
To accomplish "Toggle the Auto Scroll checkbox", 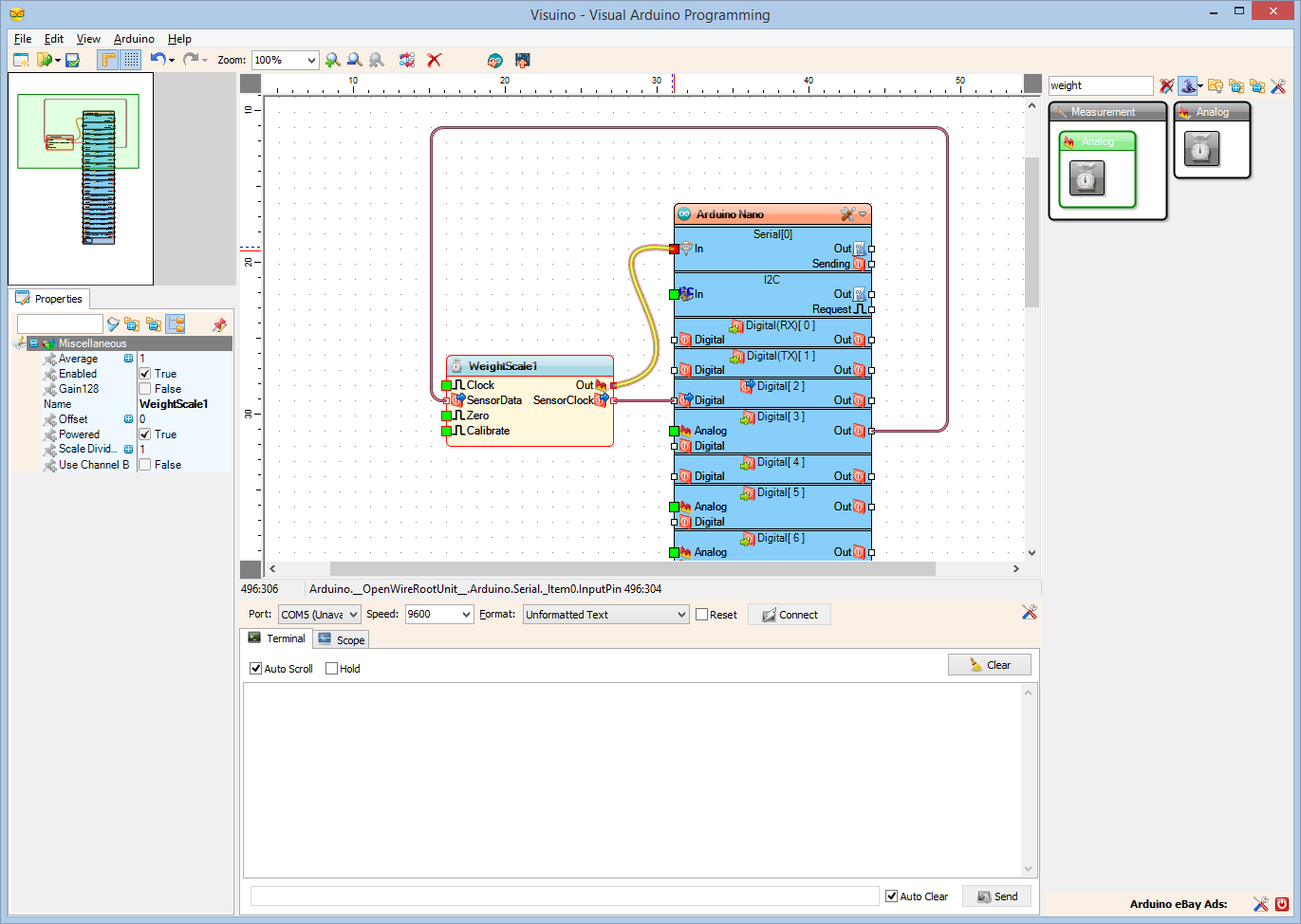I will coord(255,669).
